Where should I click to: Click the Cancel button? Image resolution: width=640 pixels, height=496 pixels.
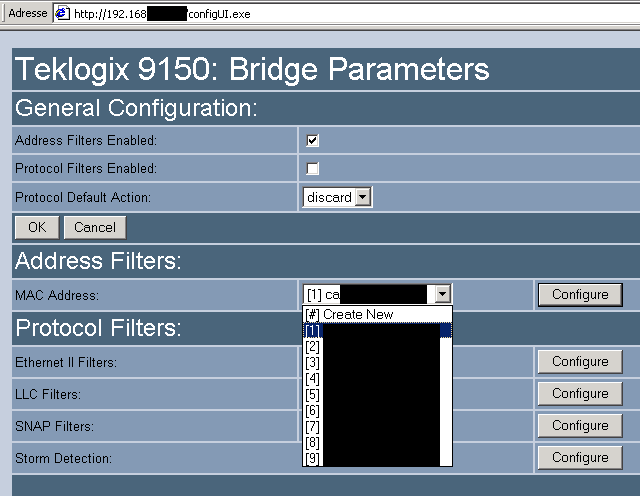(x=95, y=227)
